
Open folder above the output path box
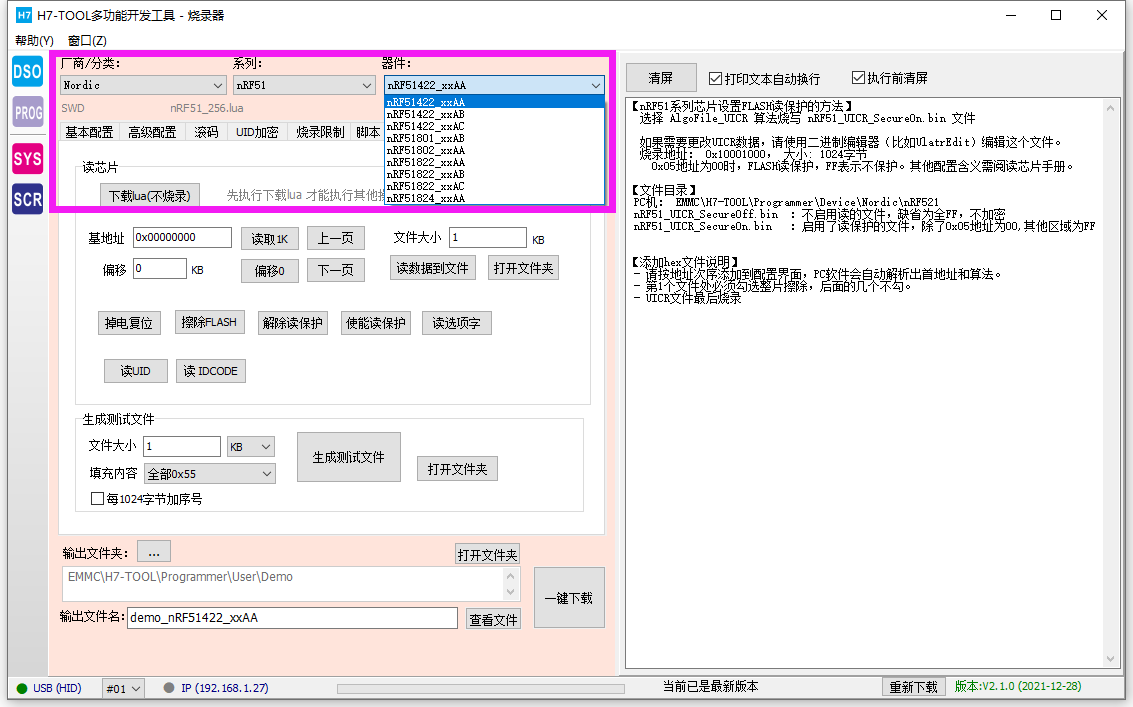[x=487, y=554]
